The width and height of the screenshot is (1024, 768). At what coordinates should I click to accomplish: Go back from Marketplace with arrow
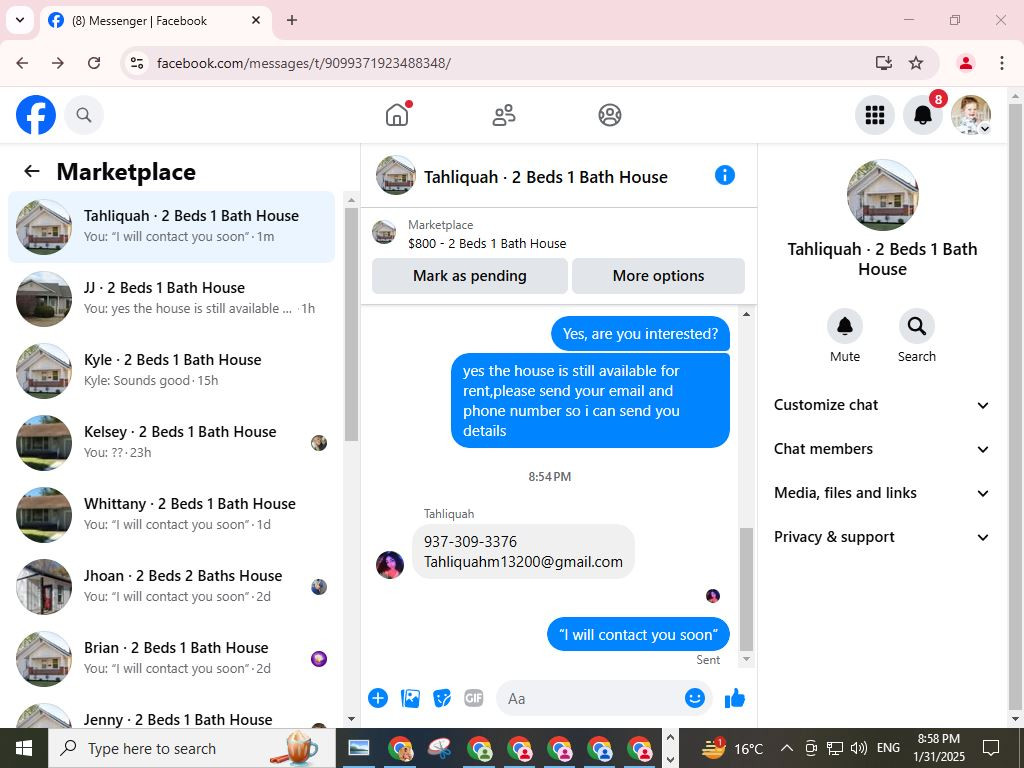pyautogui.click(x=31, y=171)
